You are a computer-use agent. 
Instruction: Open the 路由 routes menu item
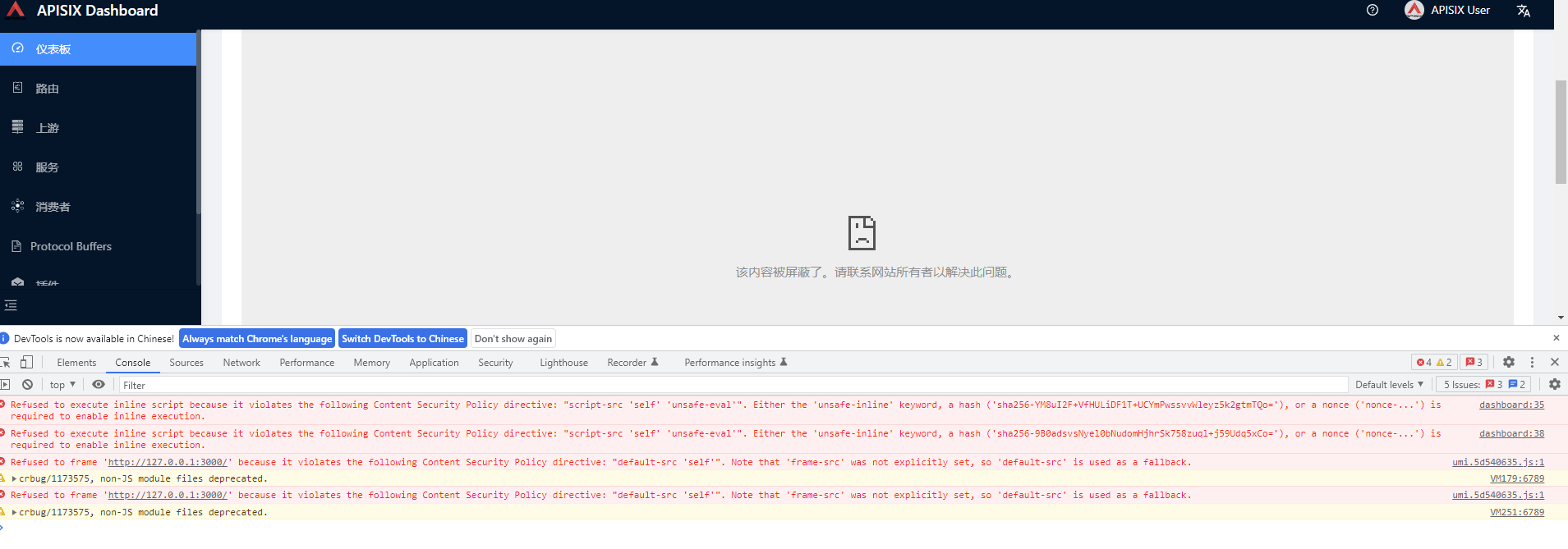tap(99, 89)
